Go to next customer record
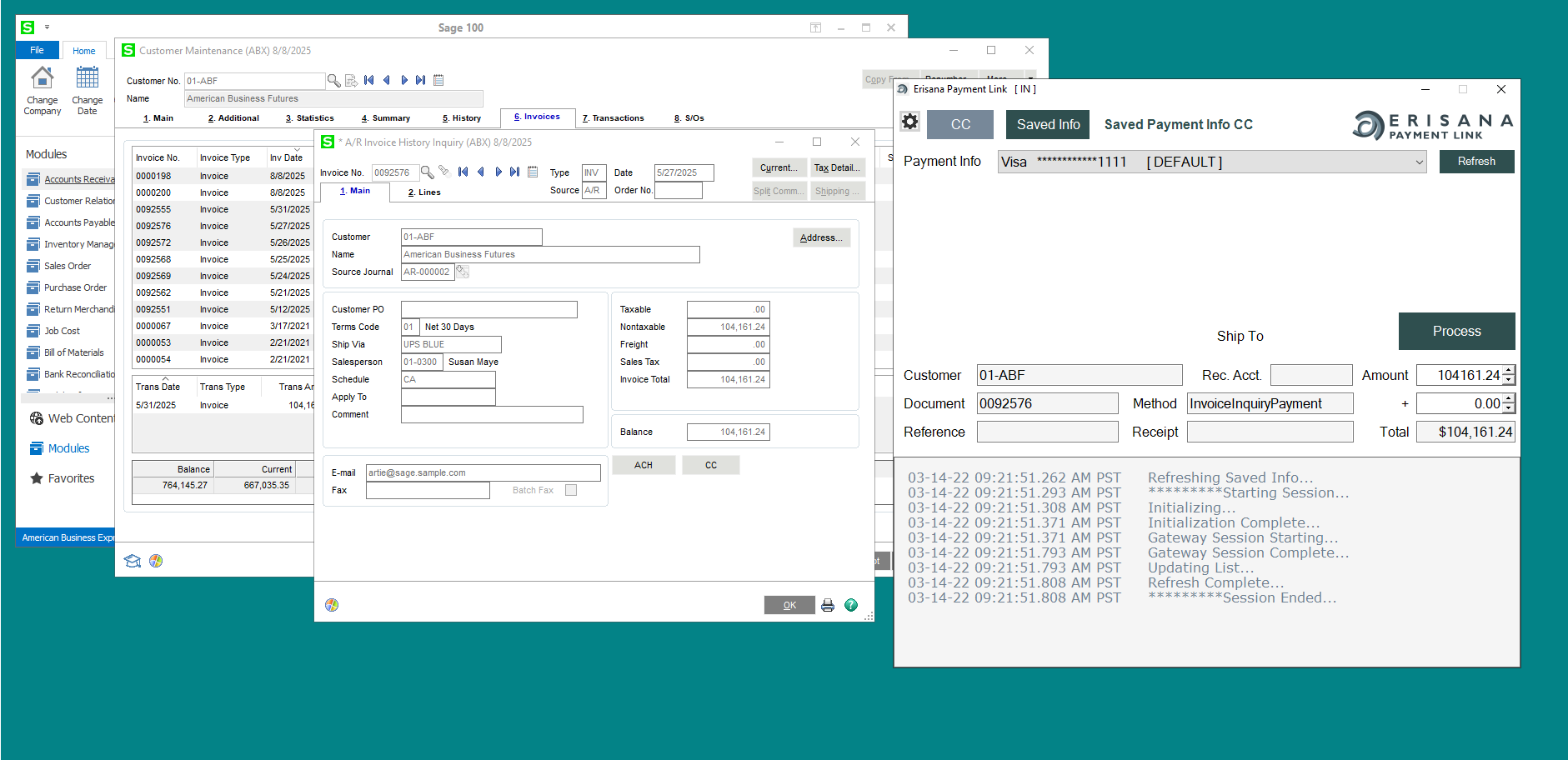 (404, 81)
